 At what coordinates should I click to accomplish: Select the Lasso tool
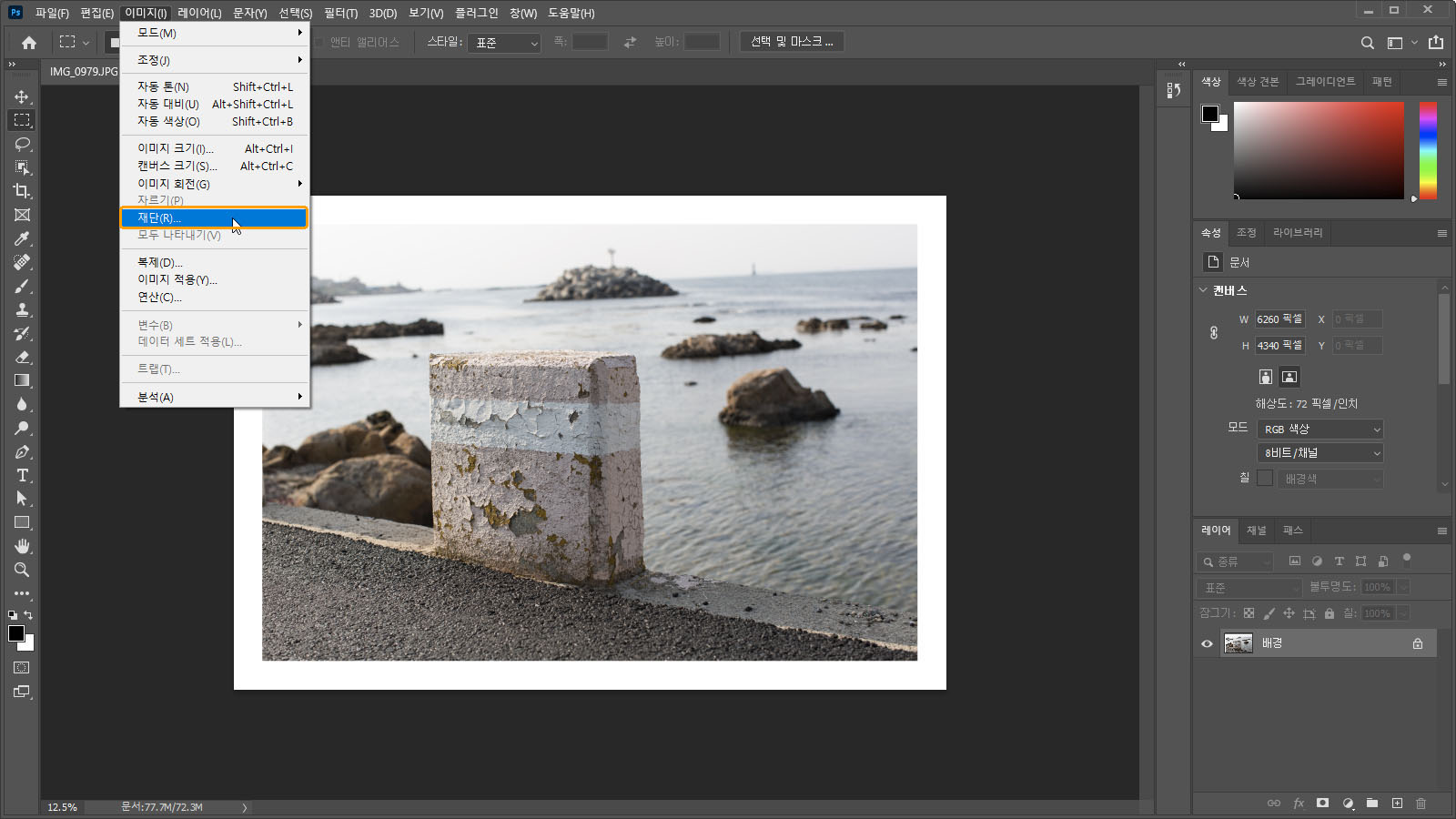(x=22, y=144)
